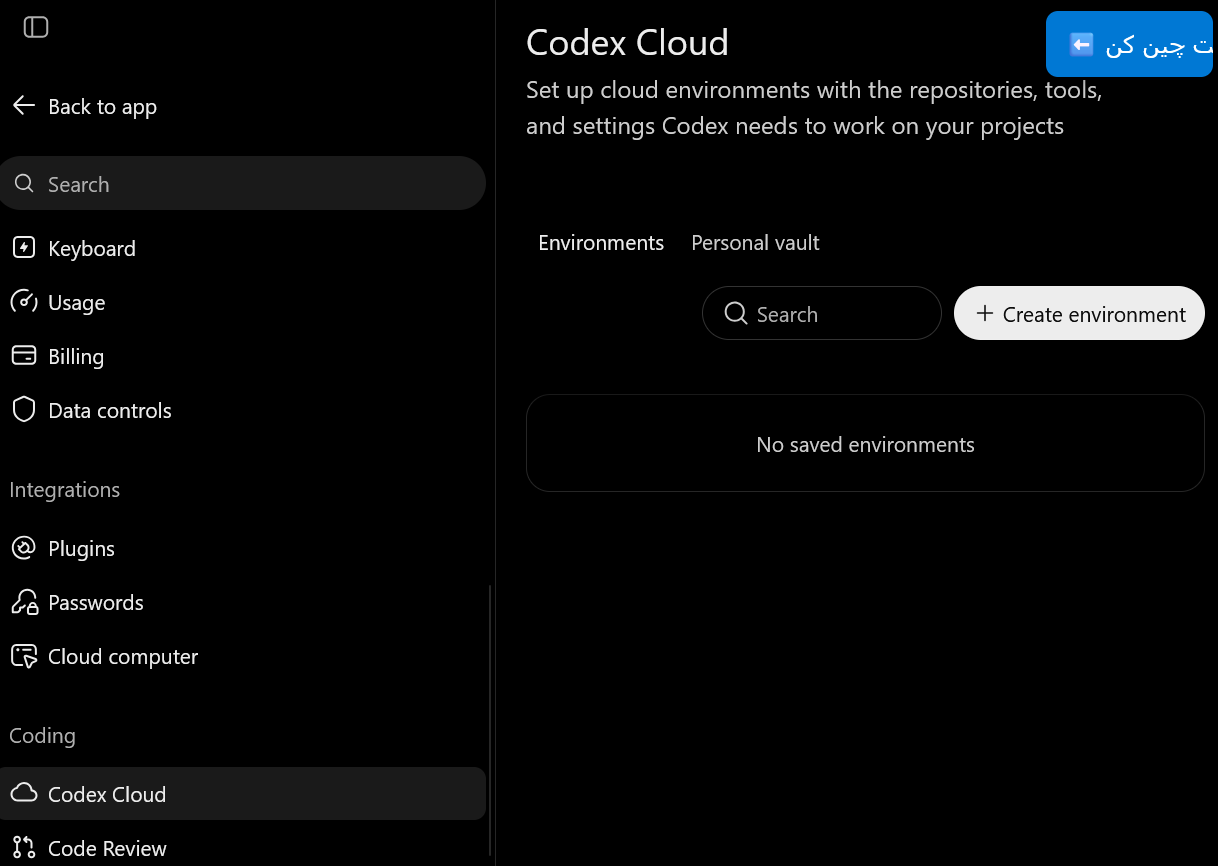Open Usage via its gauge icon
Viewport: 1218px width, 866px height.
(x=23, y=302)
